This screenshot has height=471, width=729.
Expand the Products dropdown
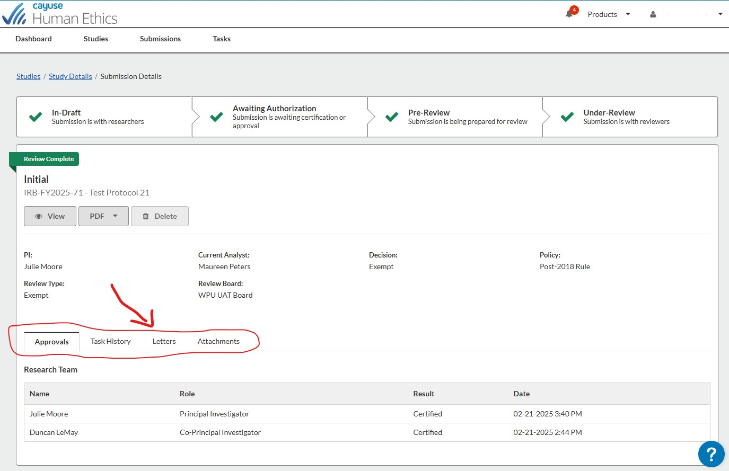pos(609,14)
